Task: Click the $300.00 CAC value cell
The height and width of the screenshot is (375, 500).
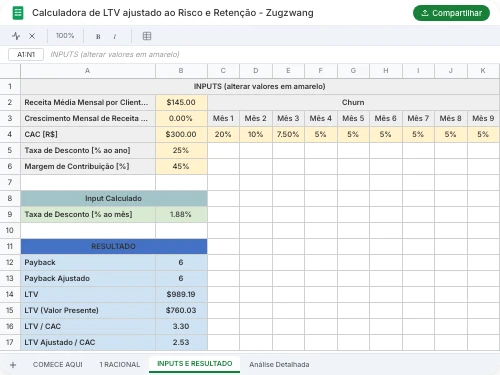Action: click(x=181, y=134)
